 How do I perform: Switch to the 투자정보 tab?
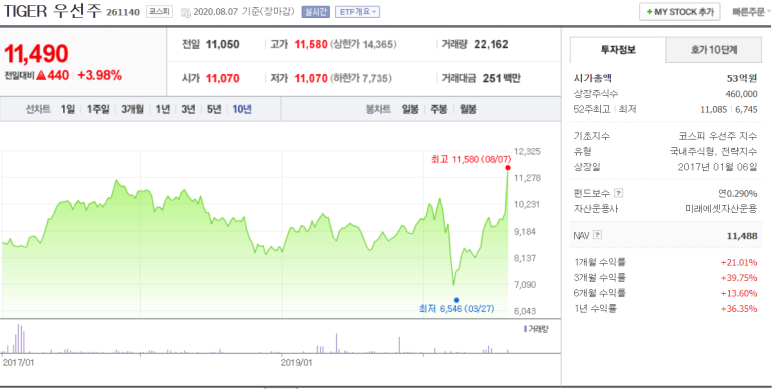point(618,50)
